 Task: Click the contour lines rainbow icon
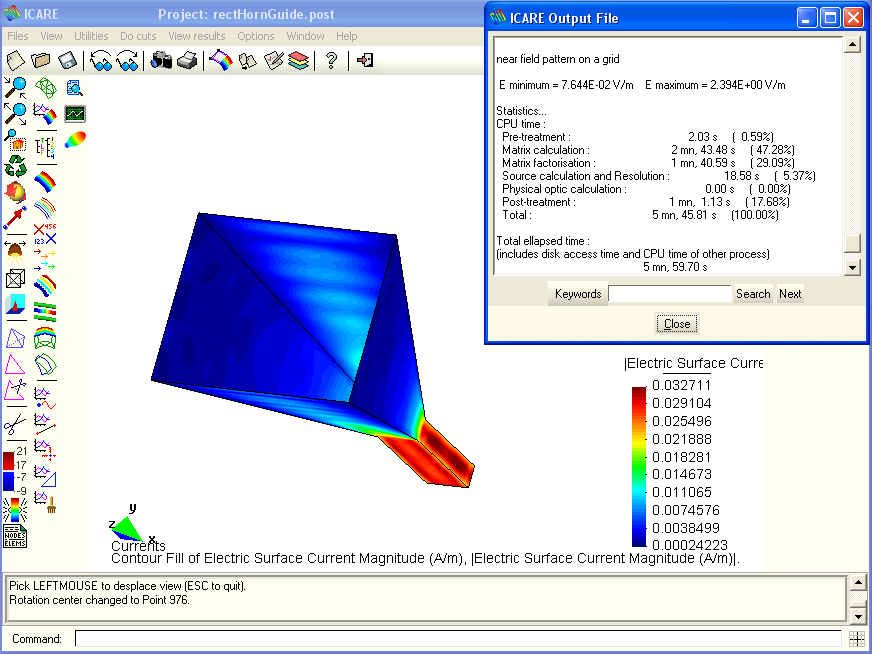(x=45, y=208)
